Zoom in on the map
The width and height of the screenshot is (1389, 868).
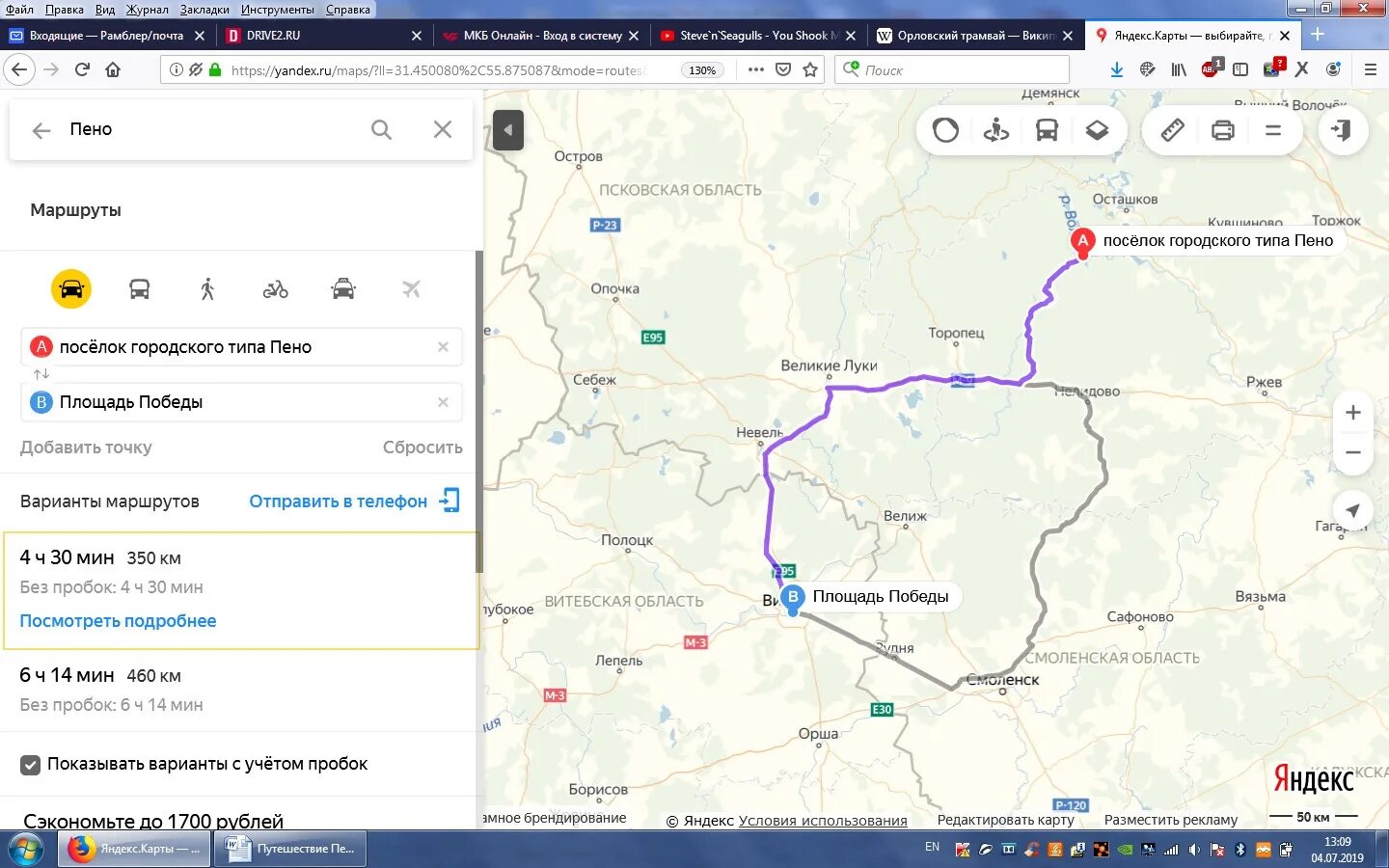tap(1353, 413)
